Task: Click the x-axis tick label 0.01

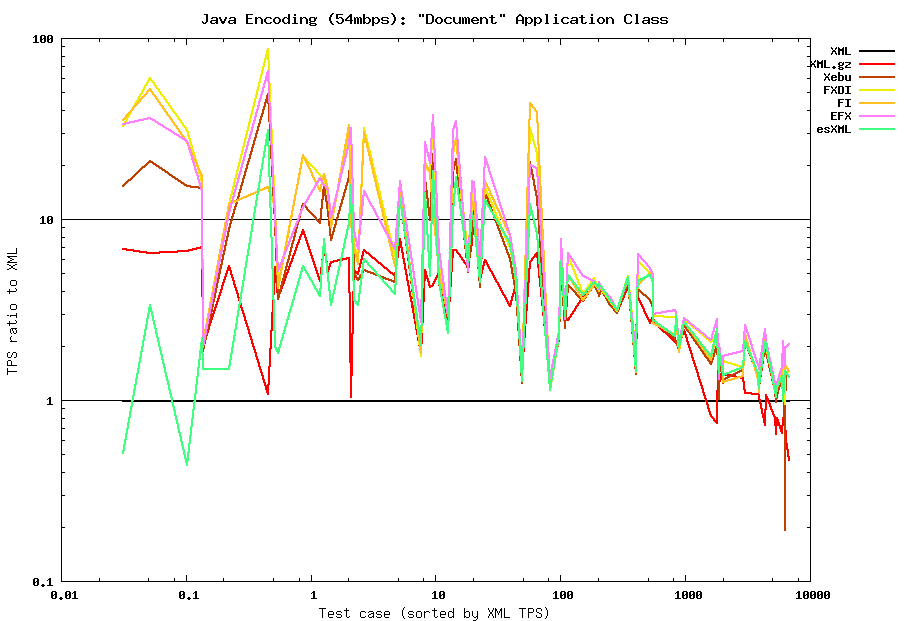Action: pyautogui.click(x=62, y=596)
